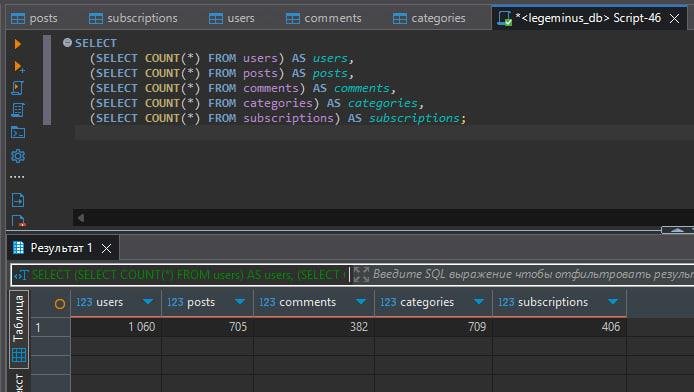
Task: Select the cell with value 709
Action: point(433,327)
